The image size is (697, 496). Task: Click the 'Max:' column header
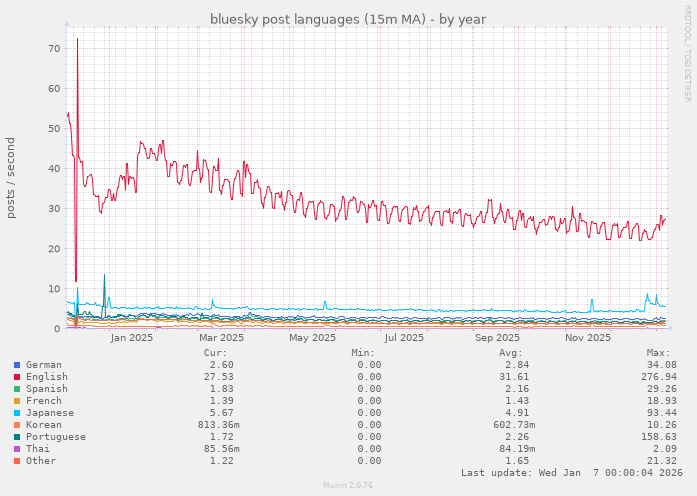click(658, 353)
